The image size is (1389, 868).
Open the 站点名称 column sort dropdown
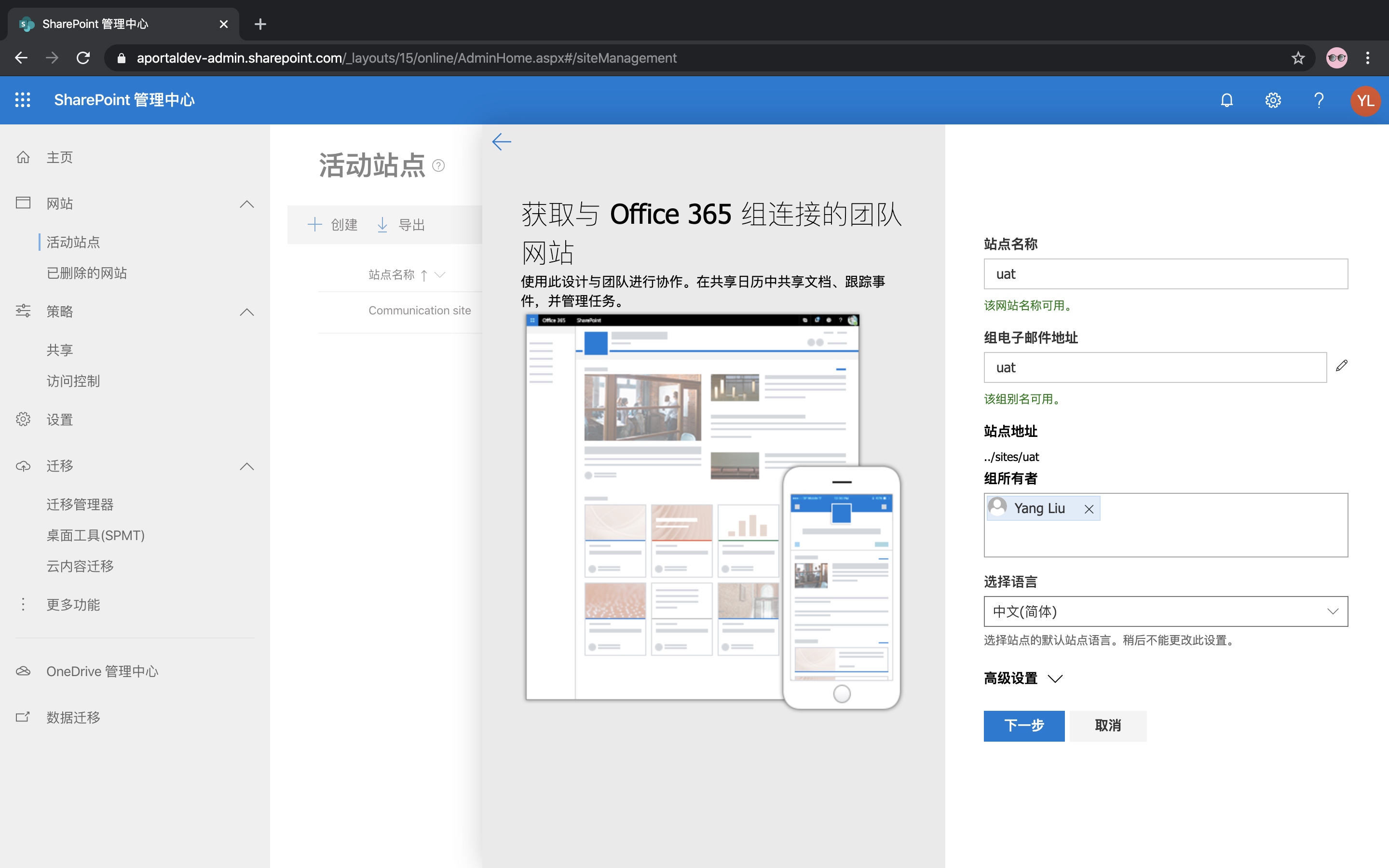(440, 275)
